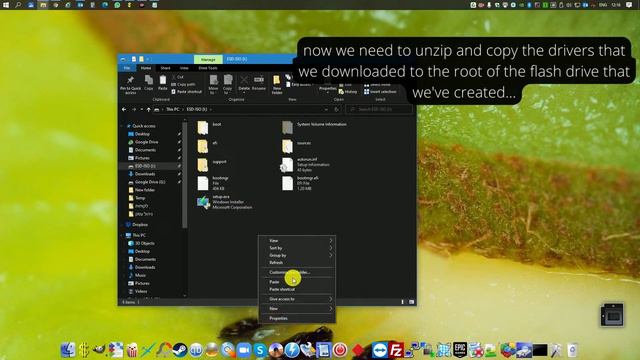Screen dimensions: 640x360
Task: Open the File ribbon tab
Action: (127, 68)
